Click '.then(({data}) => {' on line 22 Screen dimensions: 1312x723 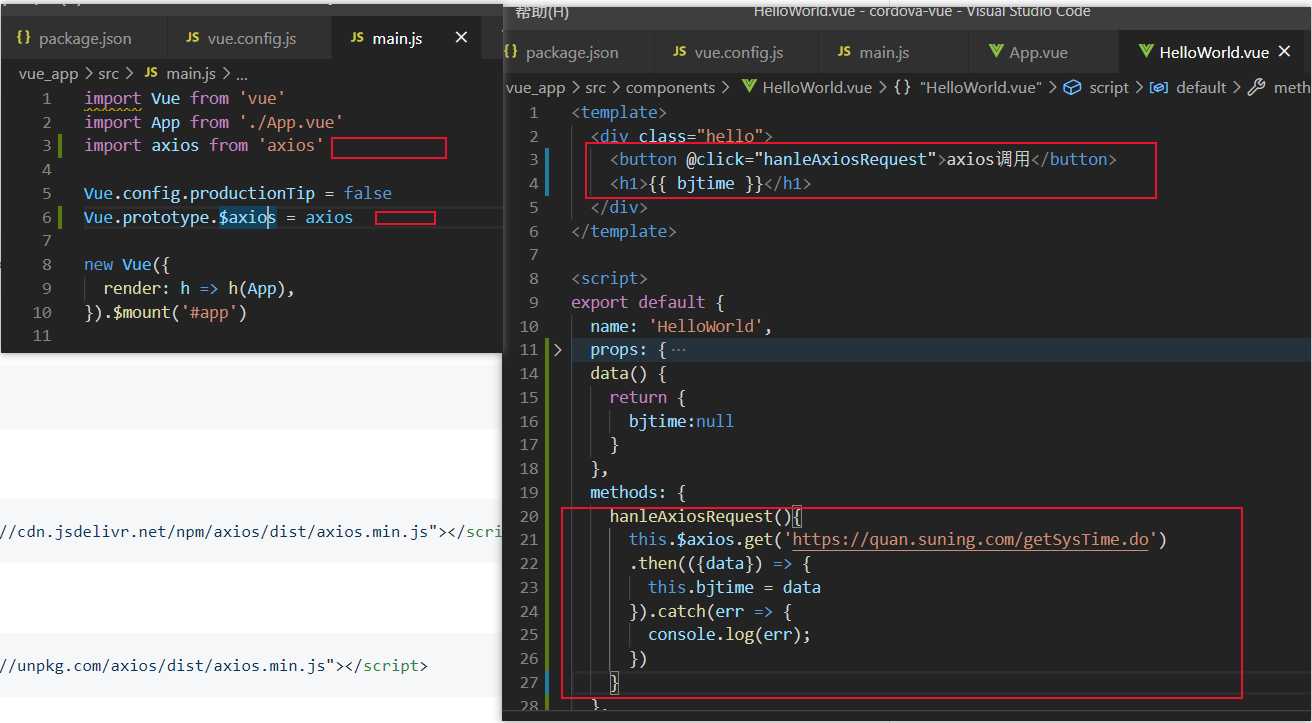tap(719, 564)
